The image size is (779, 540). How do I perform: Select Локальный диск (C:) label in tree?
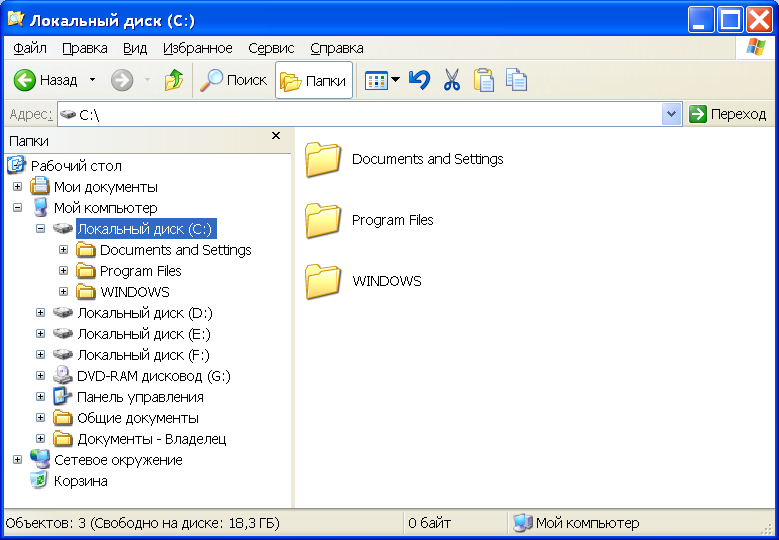pos(145,229)
